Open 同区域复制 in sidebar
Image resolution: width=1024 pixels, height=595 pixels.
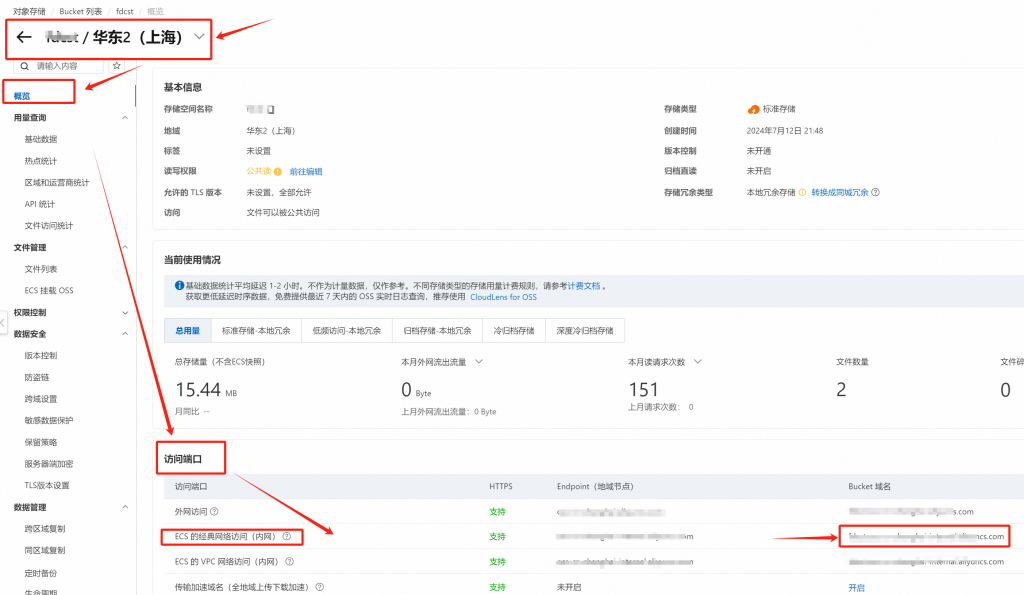pos(45,551)
